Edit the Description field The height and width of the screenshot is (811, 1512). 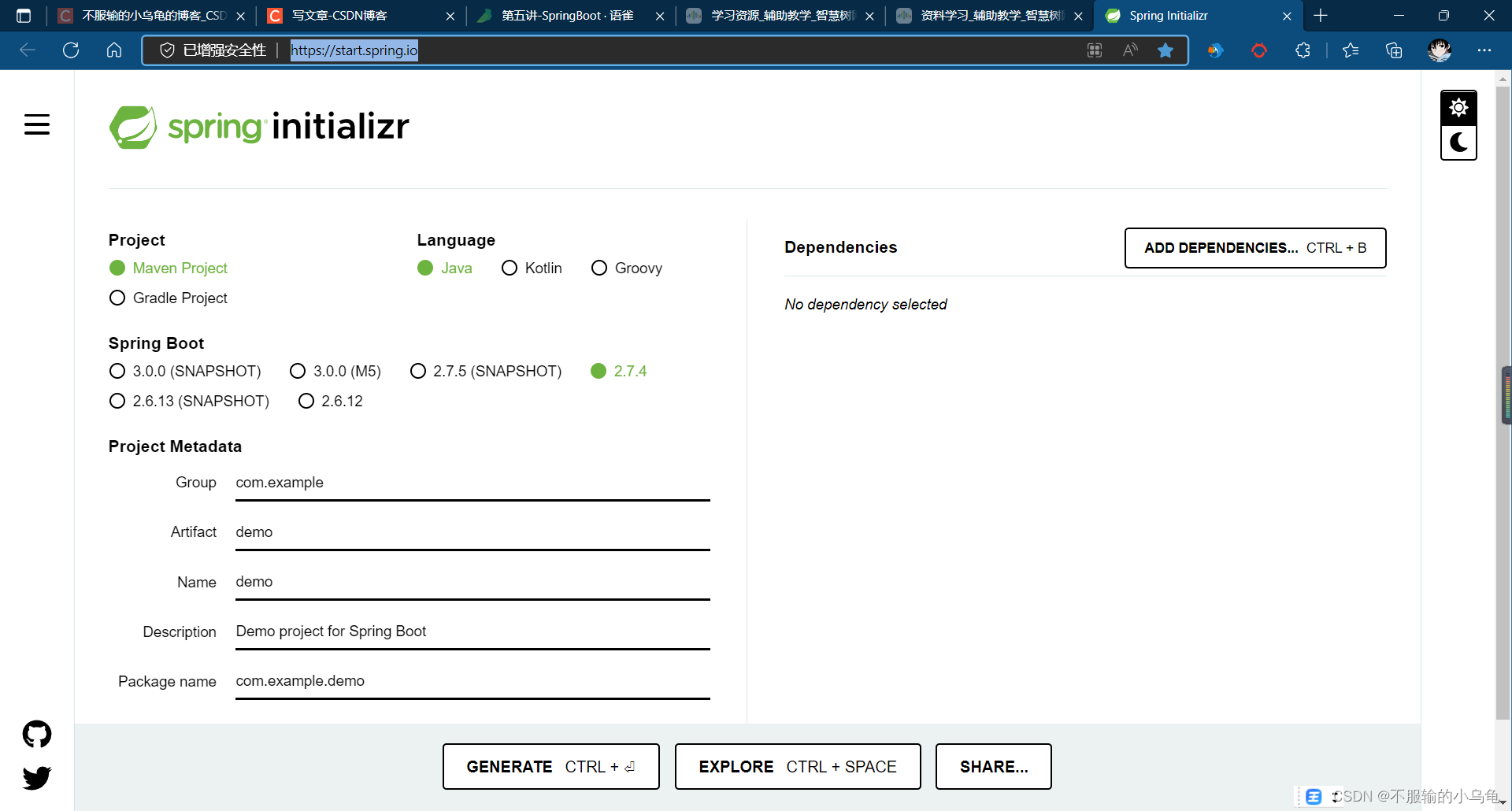(472, 631)
